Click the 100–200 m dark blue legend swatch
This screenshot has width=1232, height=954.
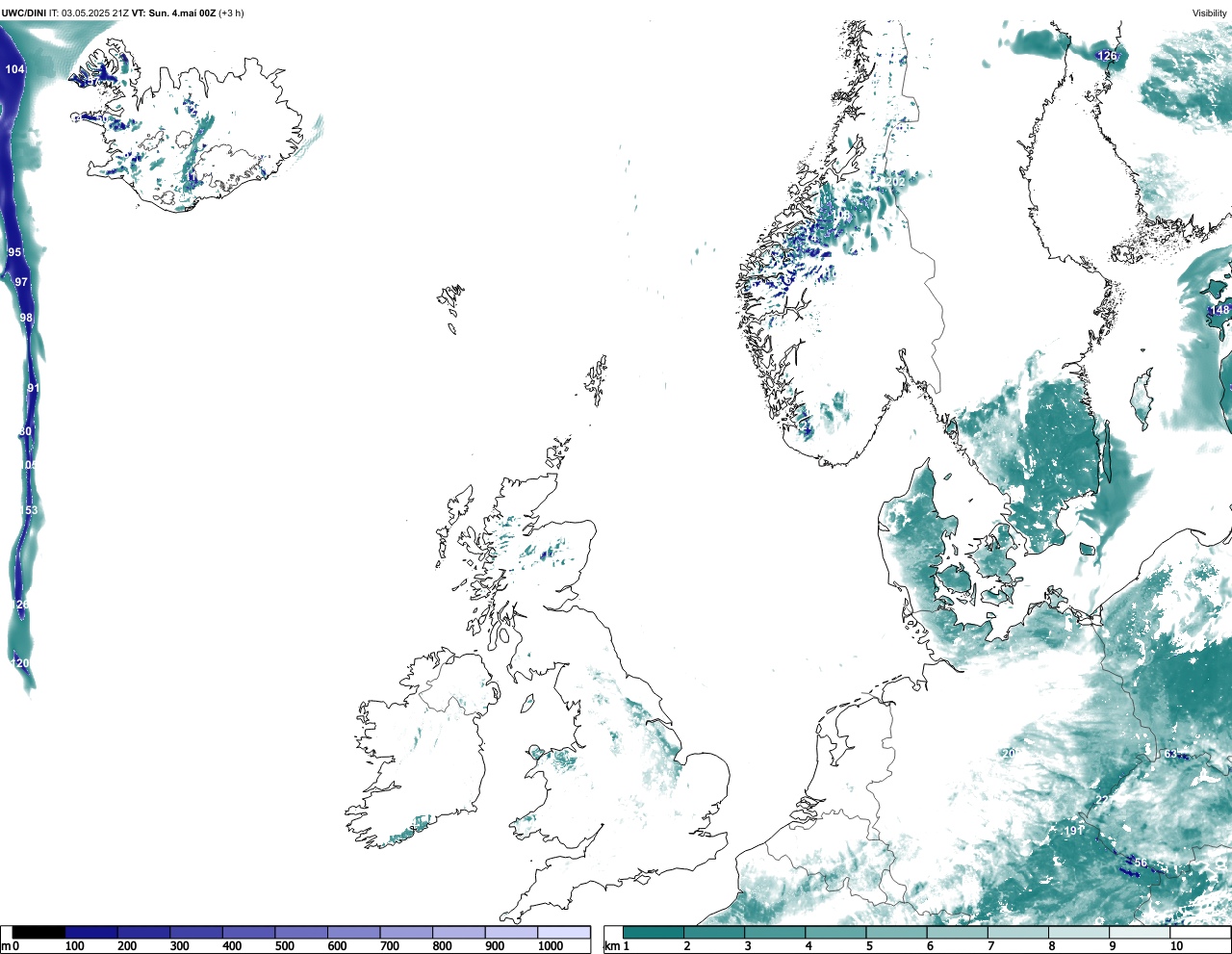91,932
